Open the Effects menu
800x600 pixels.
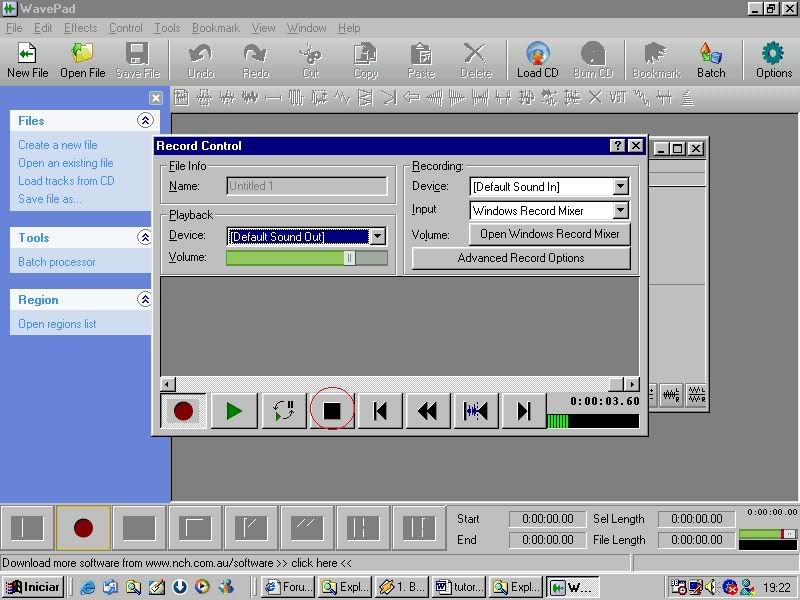(81, 28)
